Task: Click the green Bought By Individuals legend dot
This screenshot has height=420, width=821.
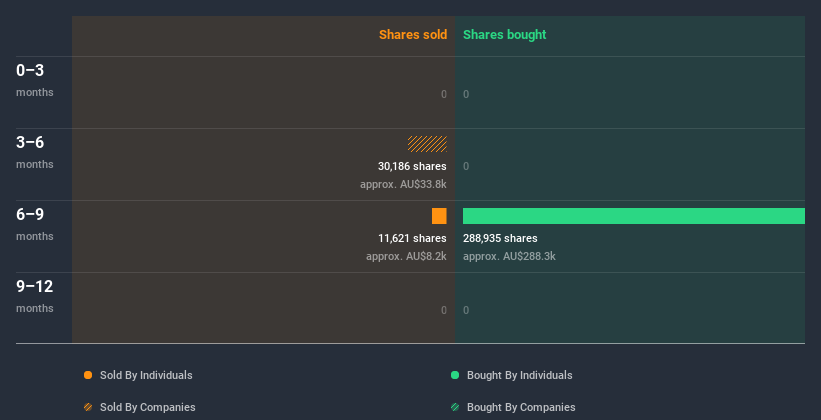Action: (455, 375)
